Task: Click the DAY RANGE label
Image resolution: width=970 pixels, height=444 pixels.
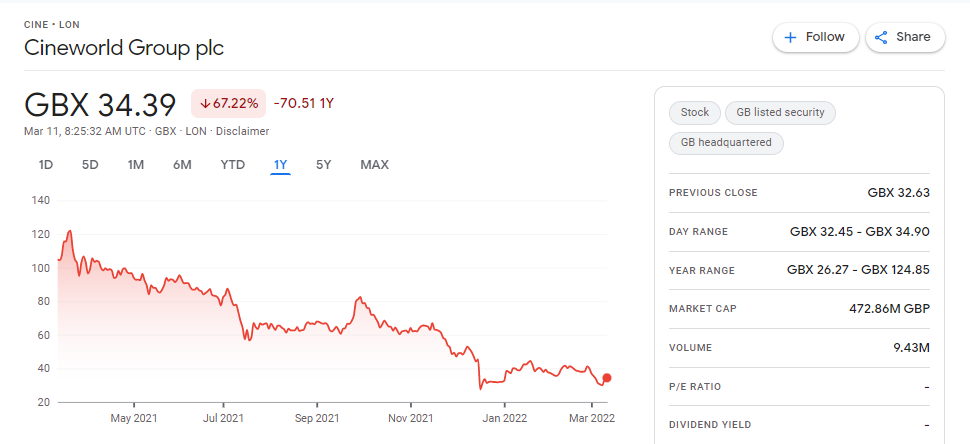Action: point(698,232)
